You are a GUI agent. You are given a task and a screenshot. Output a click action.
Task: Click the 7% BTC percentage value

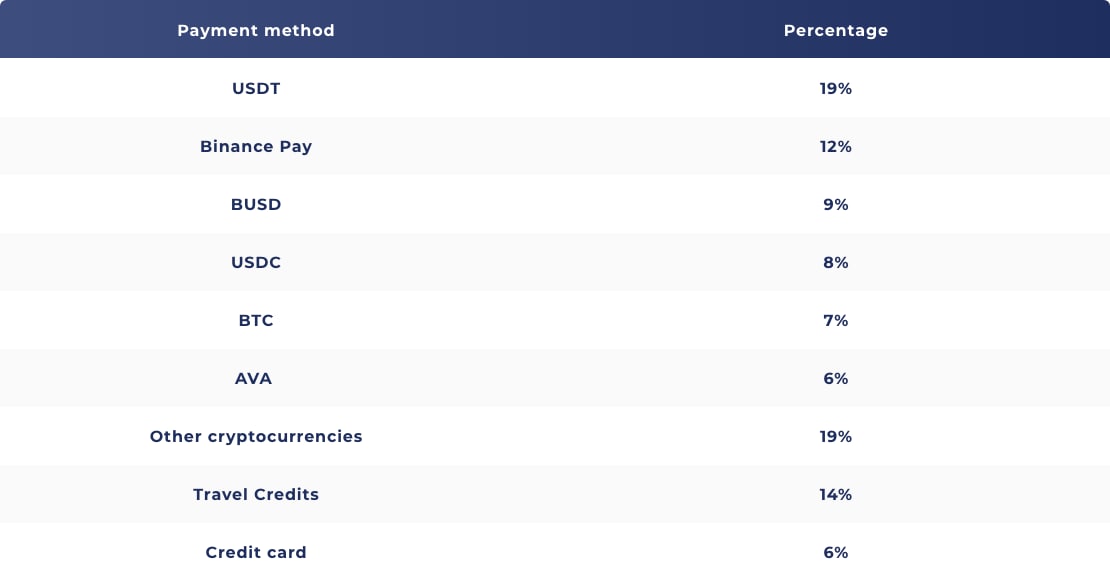pos(835,321)
